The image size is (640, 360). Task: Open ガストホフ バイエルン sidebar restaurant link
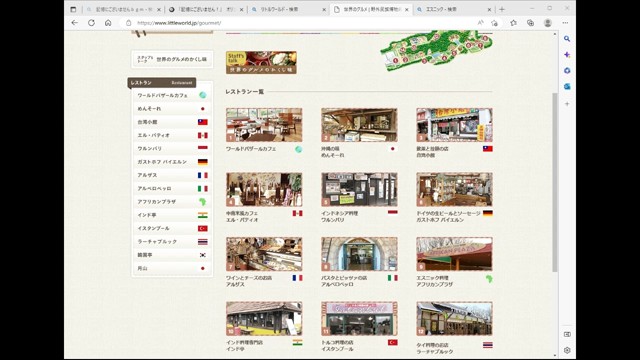pyautogui.click(x=172, y=162)
